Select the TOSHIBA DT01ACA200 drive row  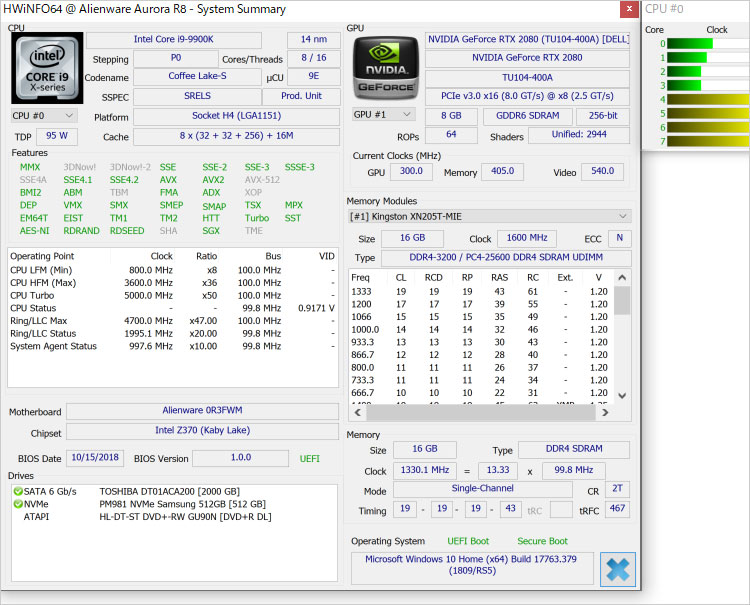point(174,491)
